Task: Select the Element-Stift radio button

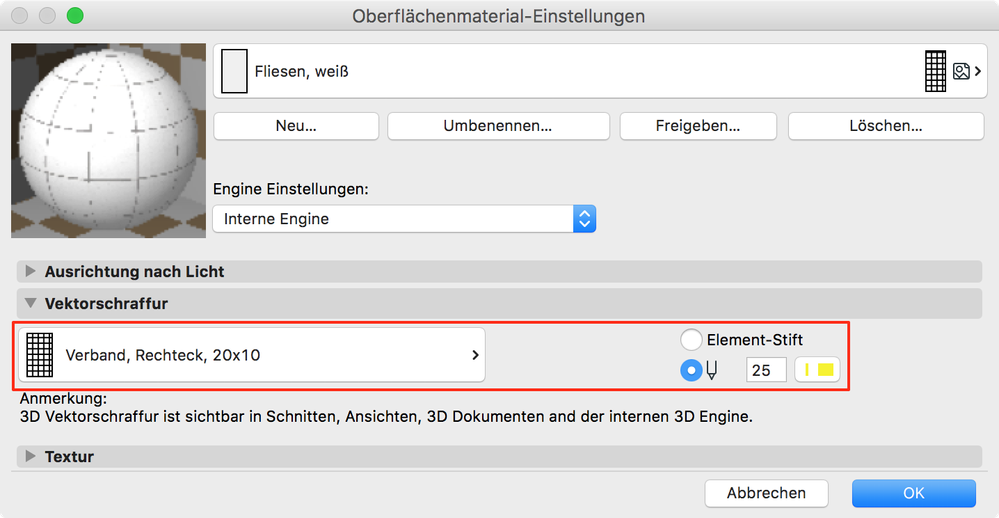Action: coord(691,340)
